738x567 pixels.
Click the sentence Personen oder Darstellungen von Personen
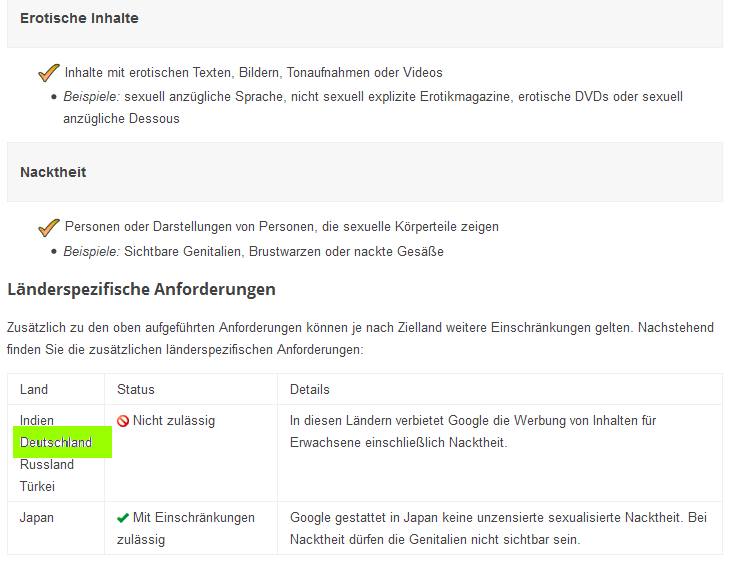pyautogui.click(x=281, y=227)
